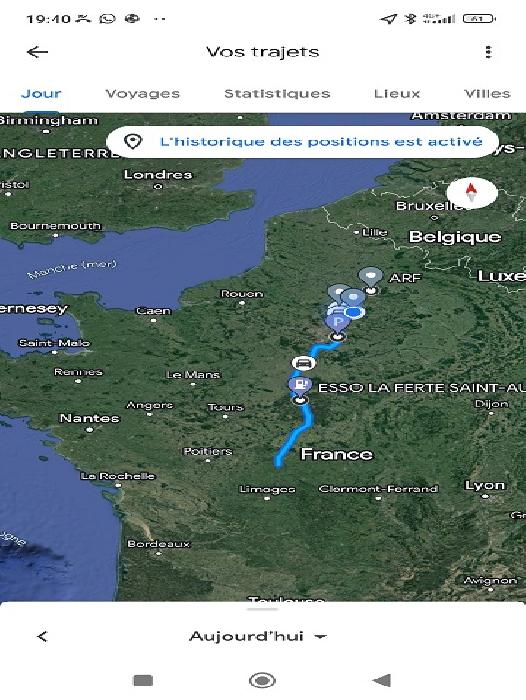Tap the location history enabled banner
Viewport: 526px width, 700px height.
[303, 142]
